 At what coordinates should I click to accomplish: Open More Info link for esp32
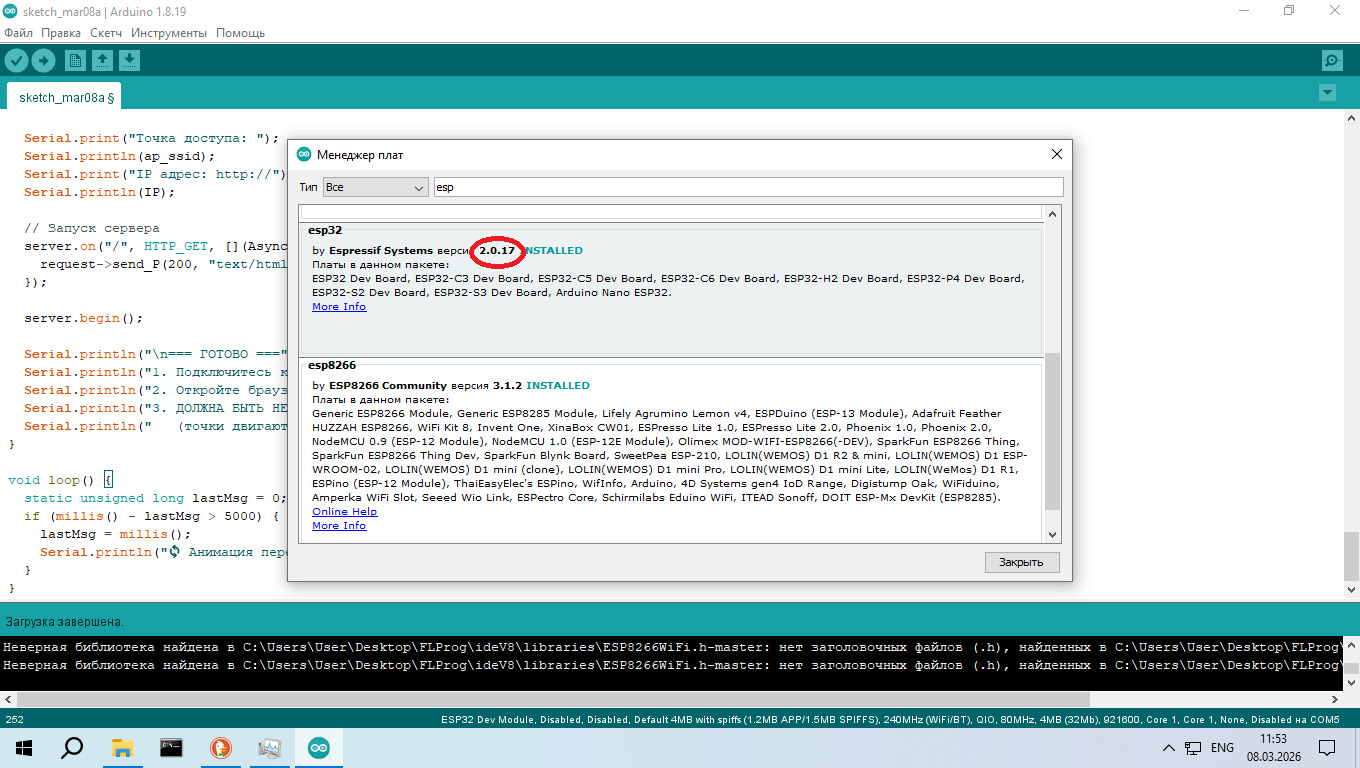tap(339, 307)
